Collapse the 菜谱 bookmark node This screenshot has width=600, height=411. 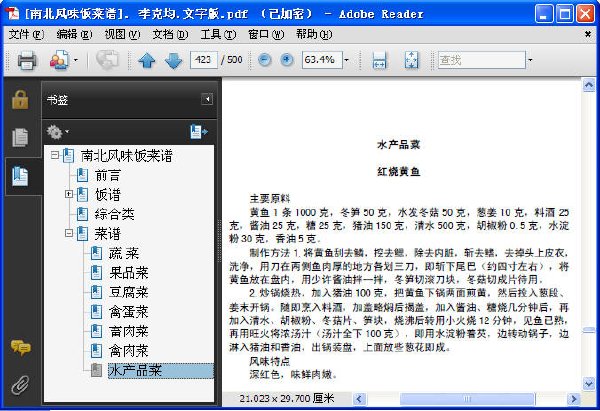(69, 233)
